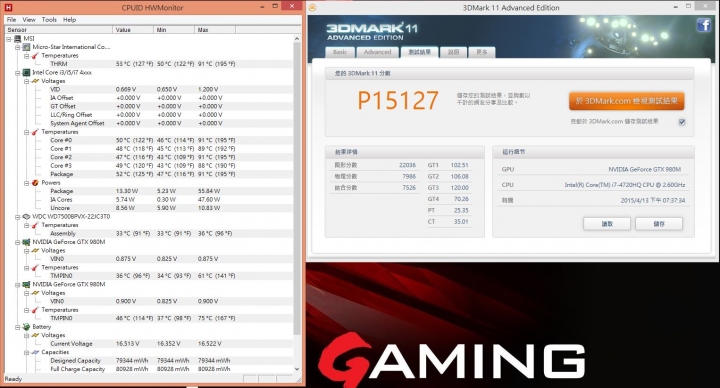720x388 pixels.
Task: Click the first NVIDIA GeForce GTX 980M card icon
Action: point(26,242)
